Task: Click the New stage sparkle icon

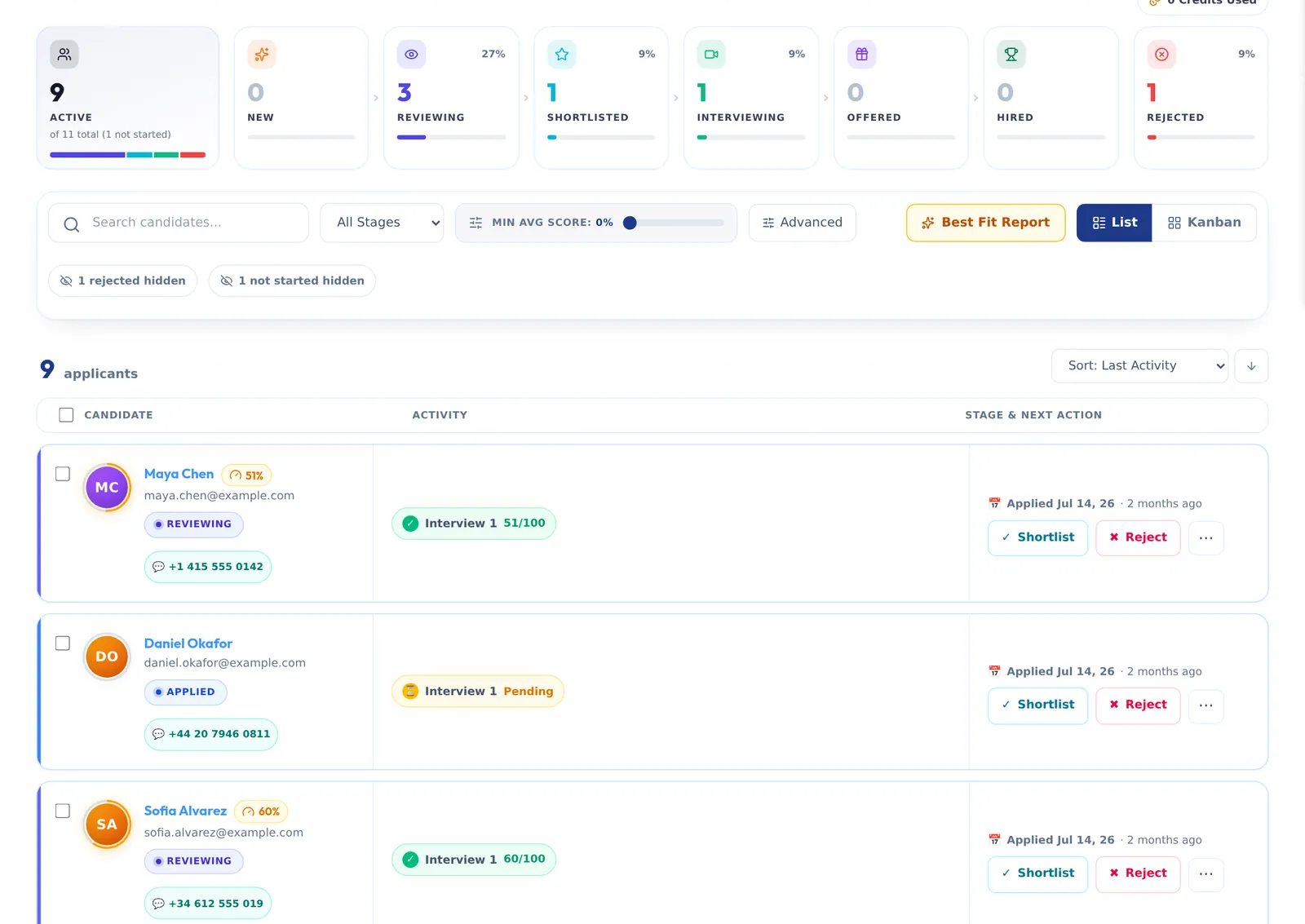Action: pyautogui.click(x=262, y=55)
